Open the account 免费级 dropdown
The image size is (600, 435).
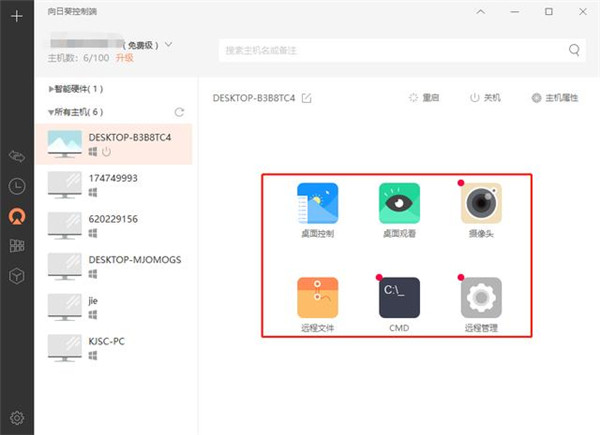point(168,45)
